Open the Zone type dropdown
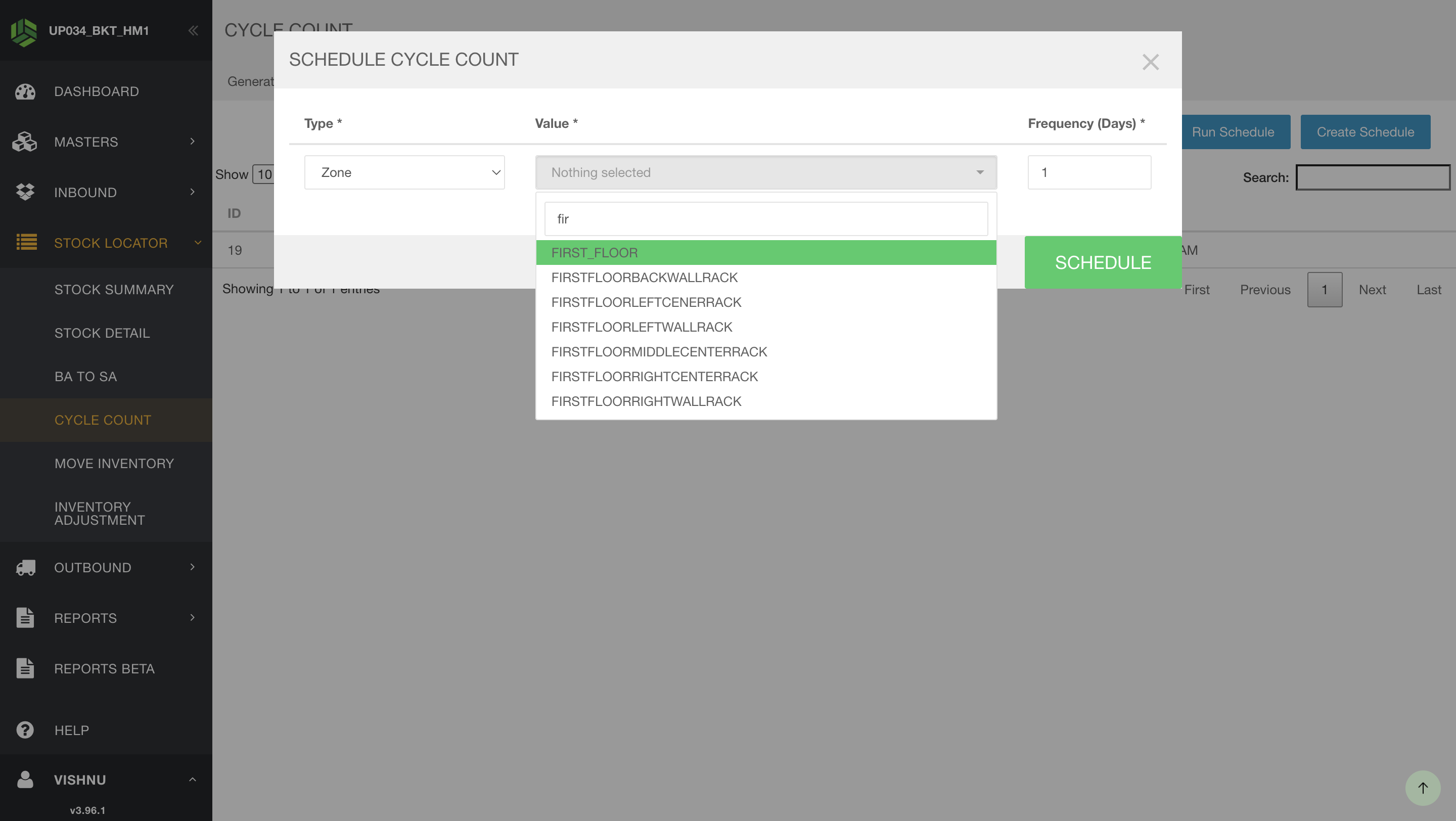The height and width of the screenshot is (821, 1456). (404, 172)
